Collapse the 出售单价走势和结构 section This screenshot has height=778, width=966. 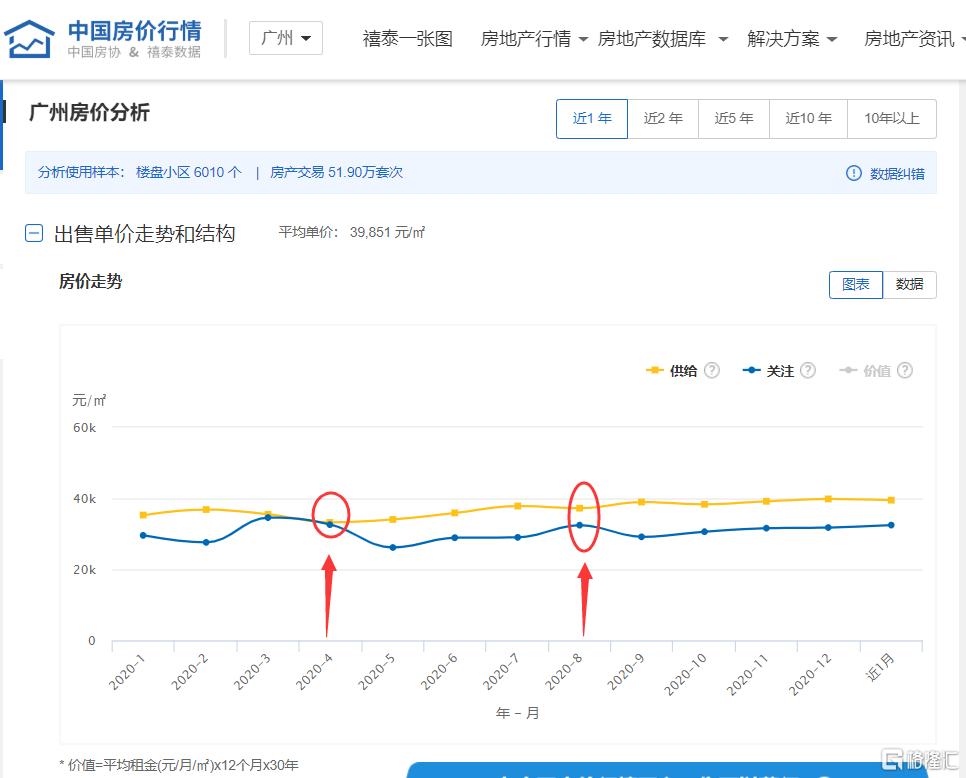coord(33,233)
